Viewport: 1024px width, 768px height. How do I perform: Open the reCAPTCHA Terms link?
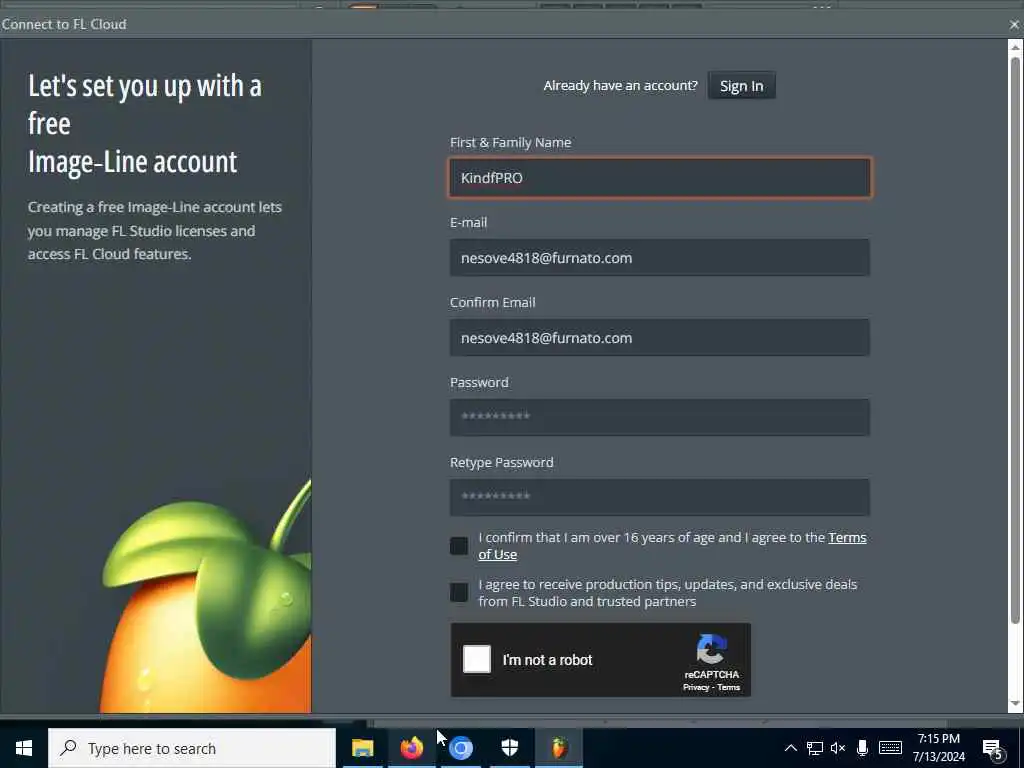(x=728, y=687)
